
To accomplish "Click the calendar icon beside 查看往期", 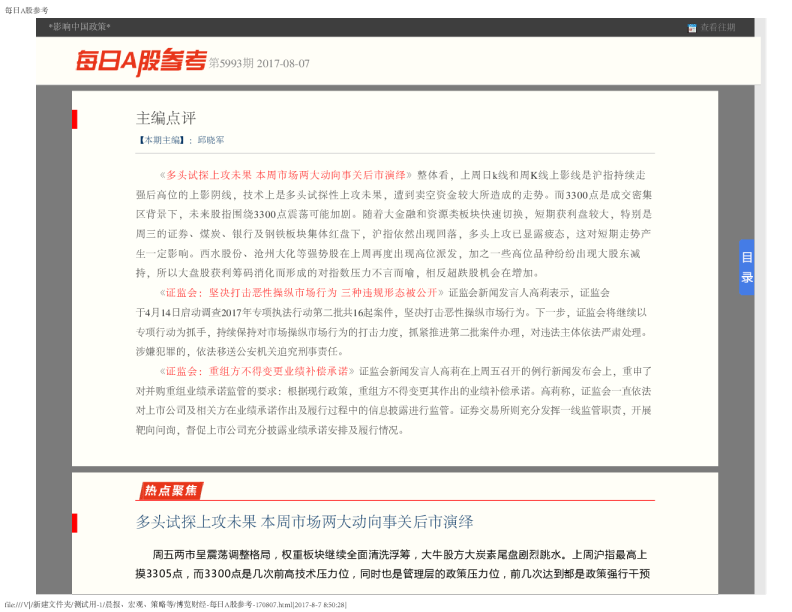I will click(692, 28).
